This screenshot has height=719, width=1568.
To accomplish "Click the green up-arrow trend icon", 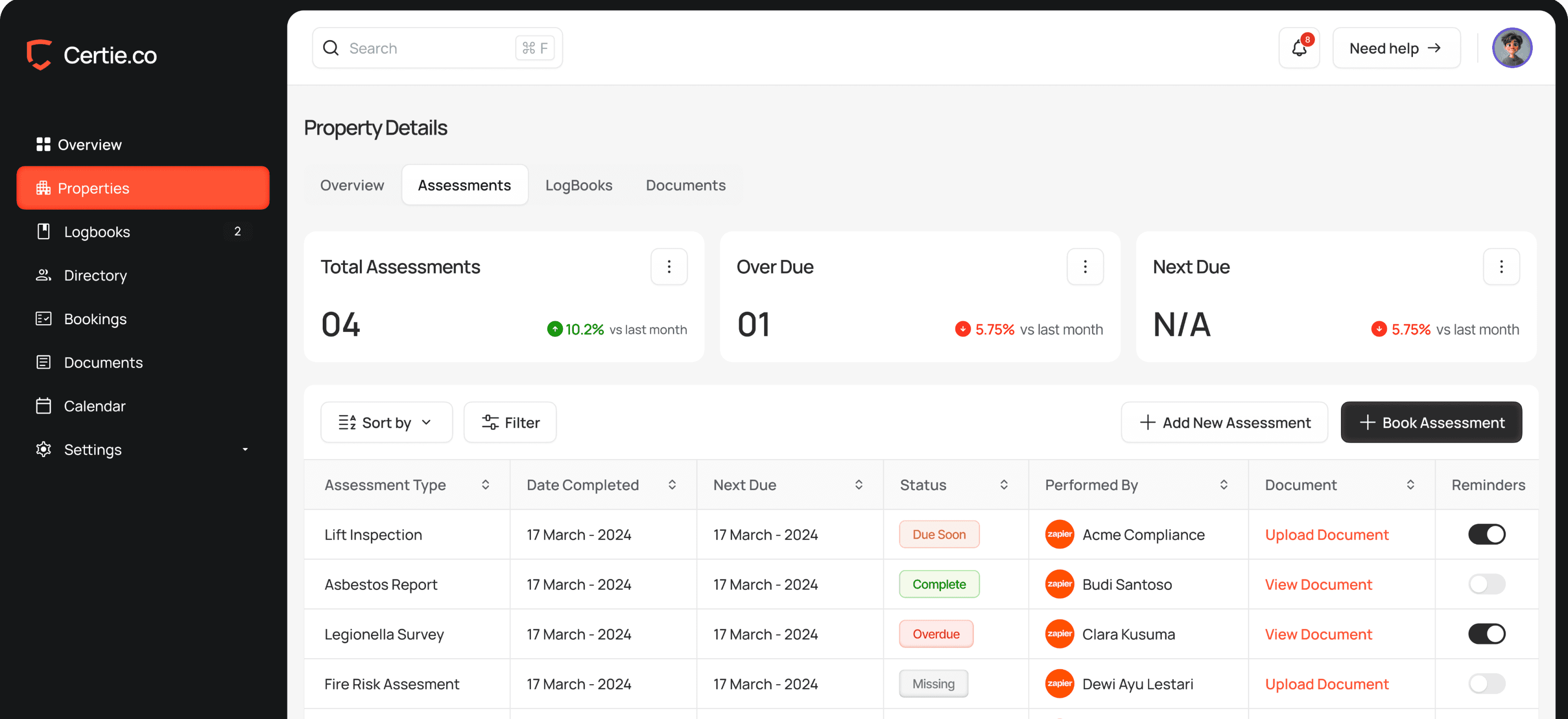I will 555,330.
